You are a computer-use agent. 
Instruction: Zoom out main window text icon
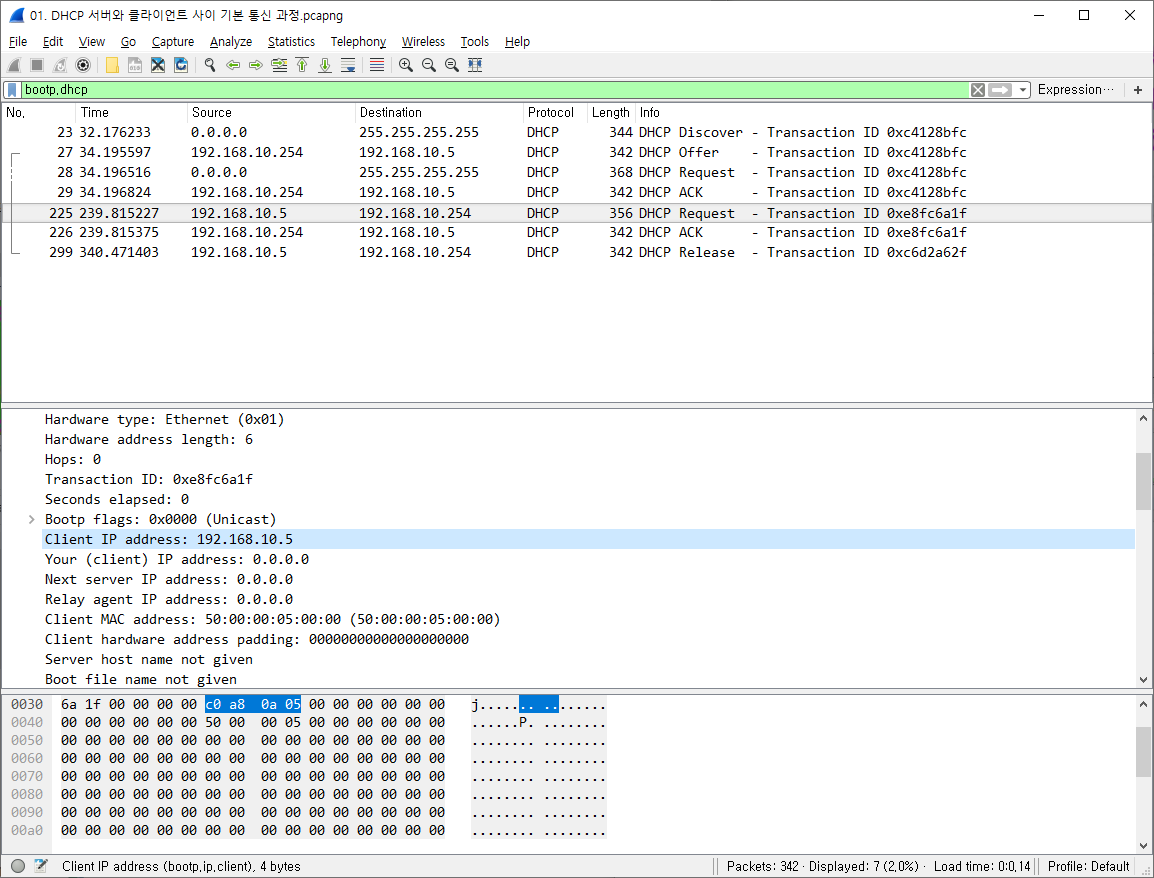click(x=428, y=66)
